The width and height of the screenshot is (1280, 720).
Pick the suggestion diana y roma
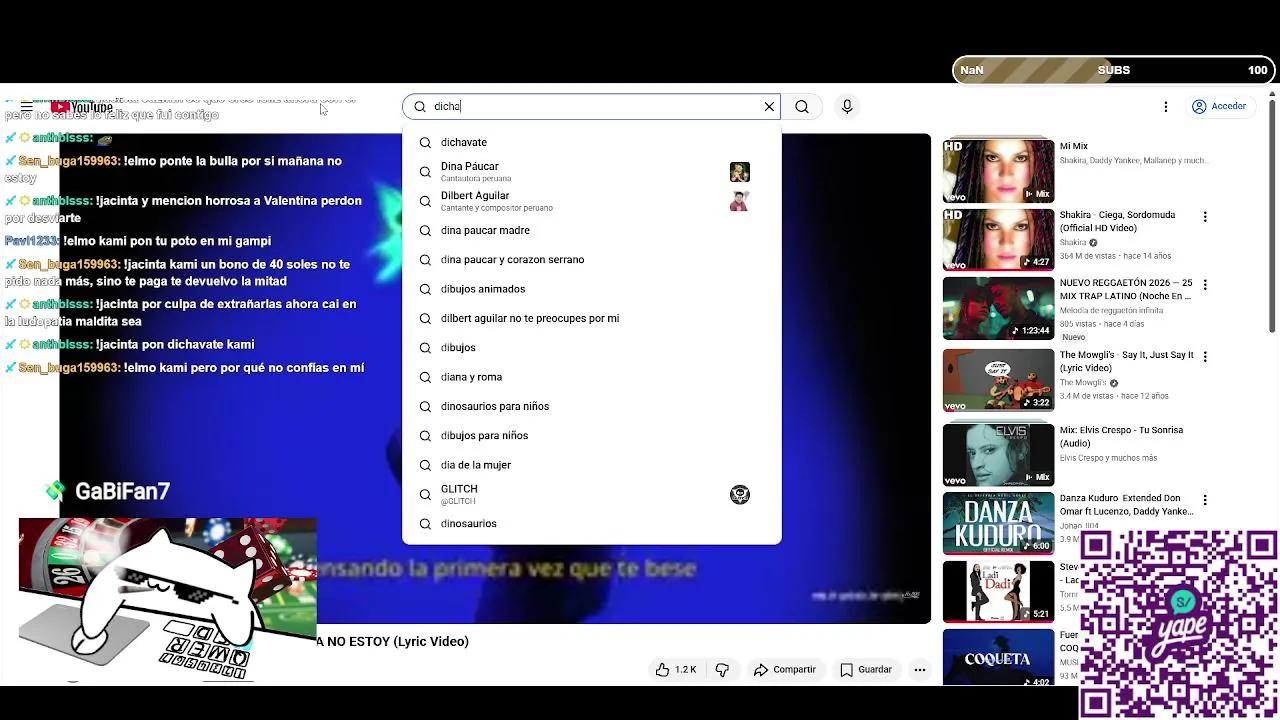[591, 377]
